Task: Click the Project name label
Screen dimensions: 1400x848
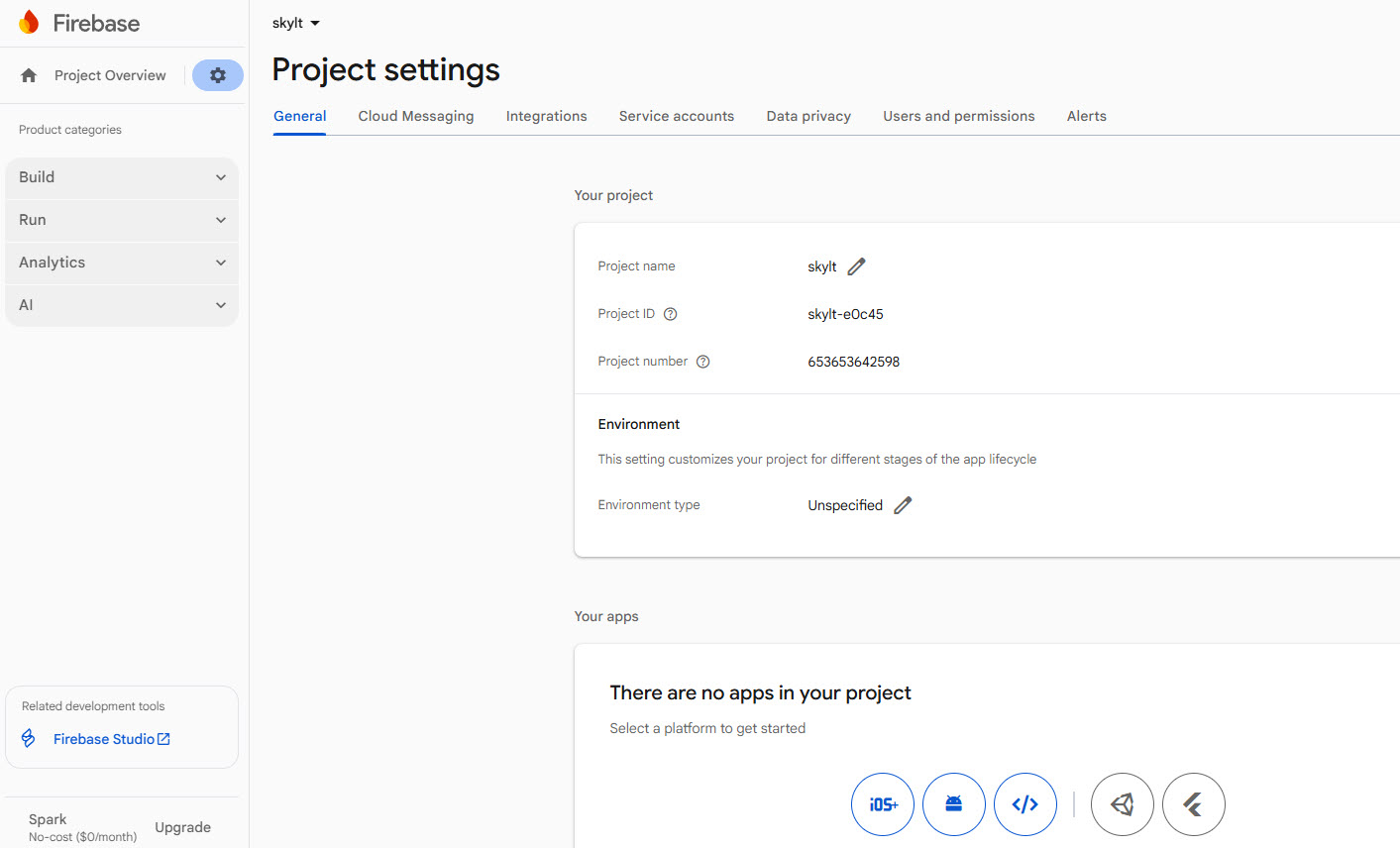Action: pos(636,266)
